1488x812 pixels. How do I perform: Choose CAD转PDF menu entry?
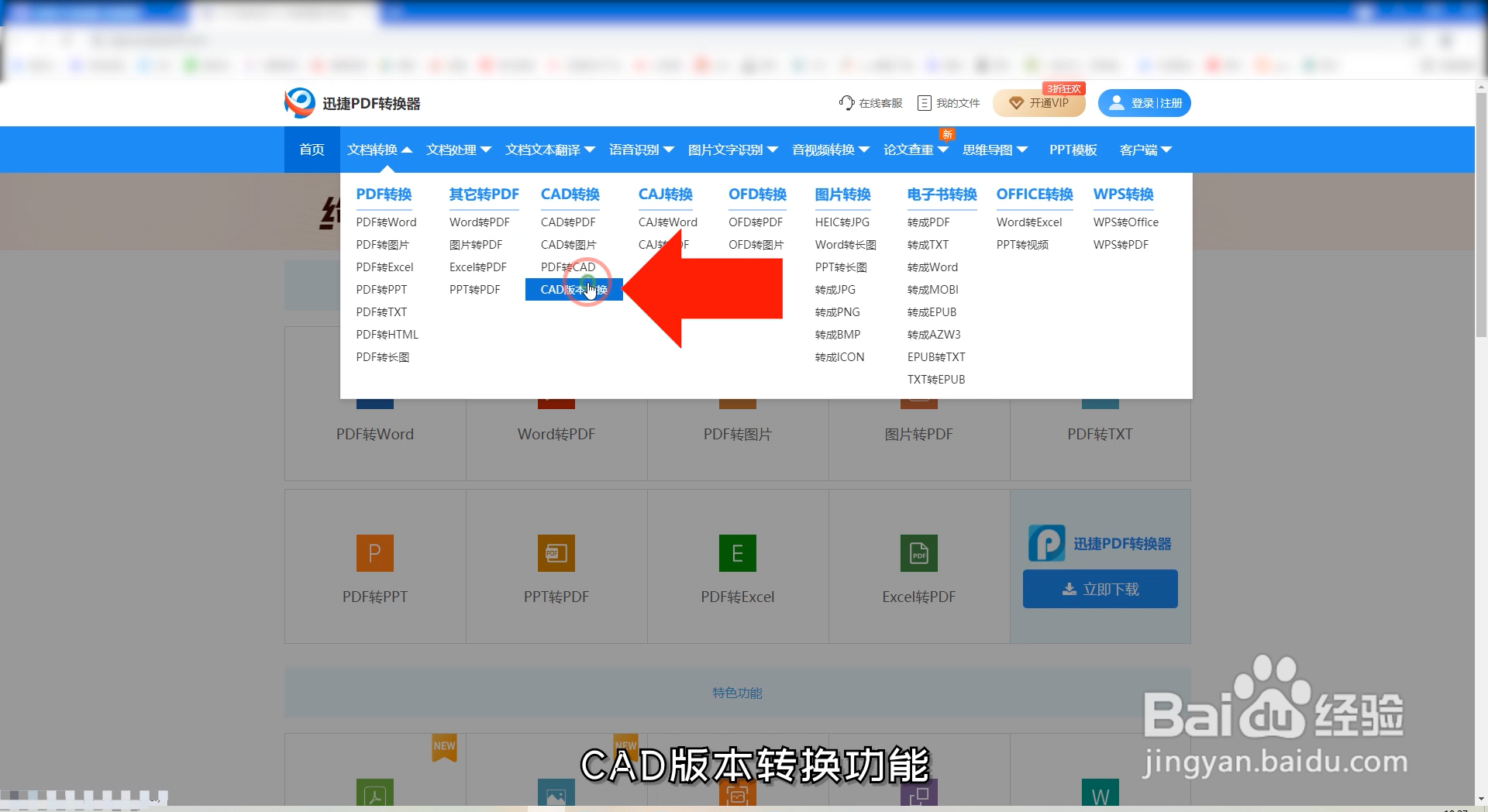(568, 222)
